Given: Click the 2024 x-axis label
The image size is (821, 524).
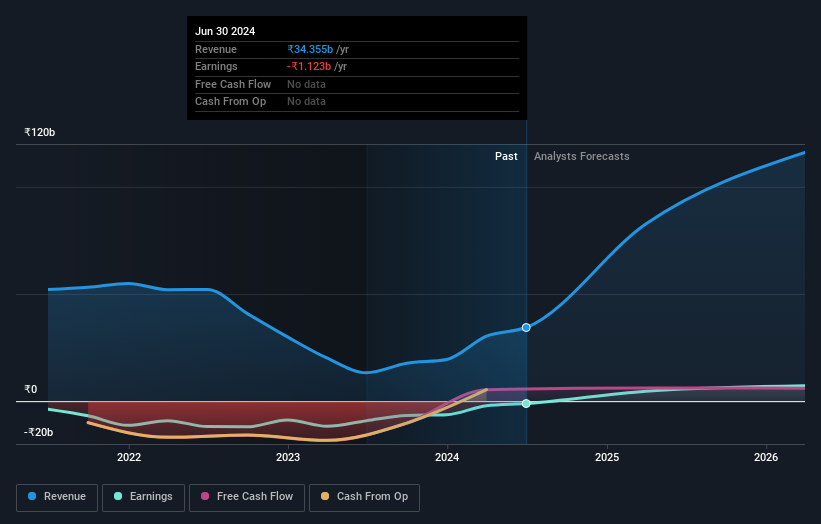Looking at the screenshot, I should (447, 458).
